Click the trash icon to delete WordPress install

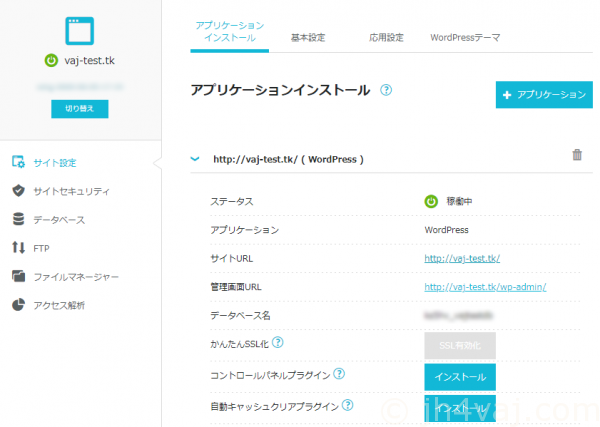tap(576, 155)
